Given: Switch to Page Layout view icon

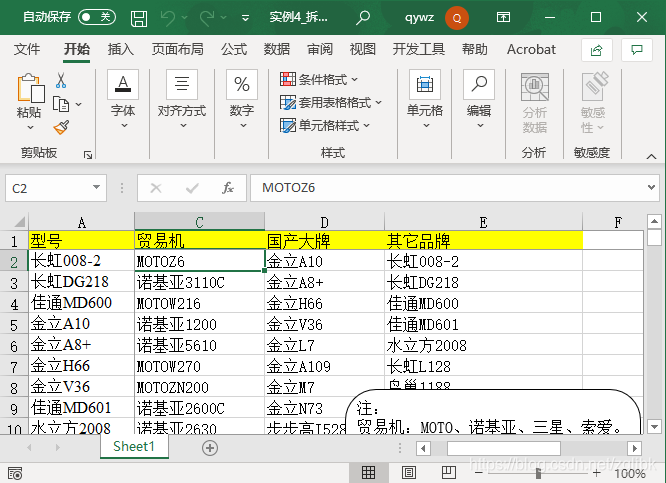Looking at the screenshot, I should 409,472.
